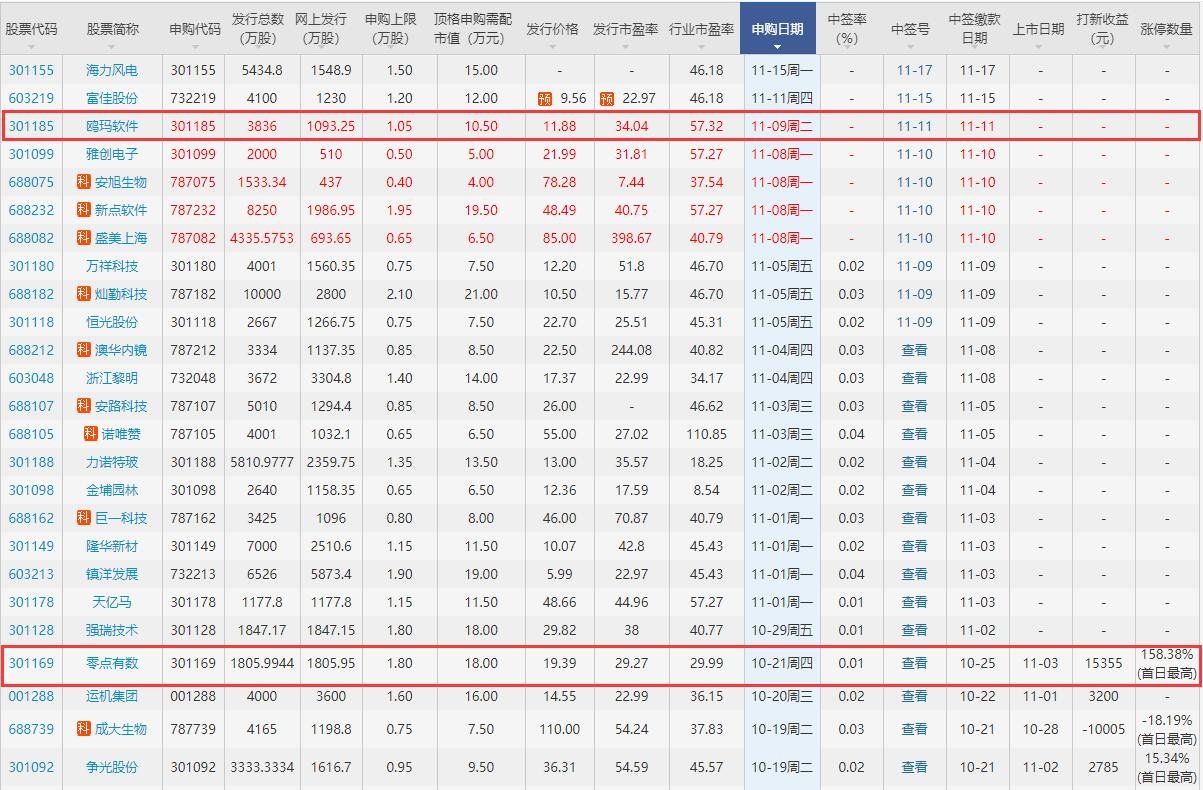Click the -10005 profit value for 成大生物
1203x790 pixels.
(x=1103, y=729)
